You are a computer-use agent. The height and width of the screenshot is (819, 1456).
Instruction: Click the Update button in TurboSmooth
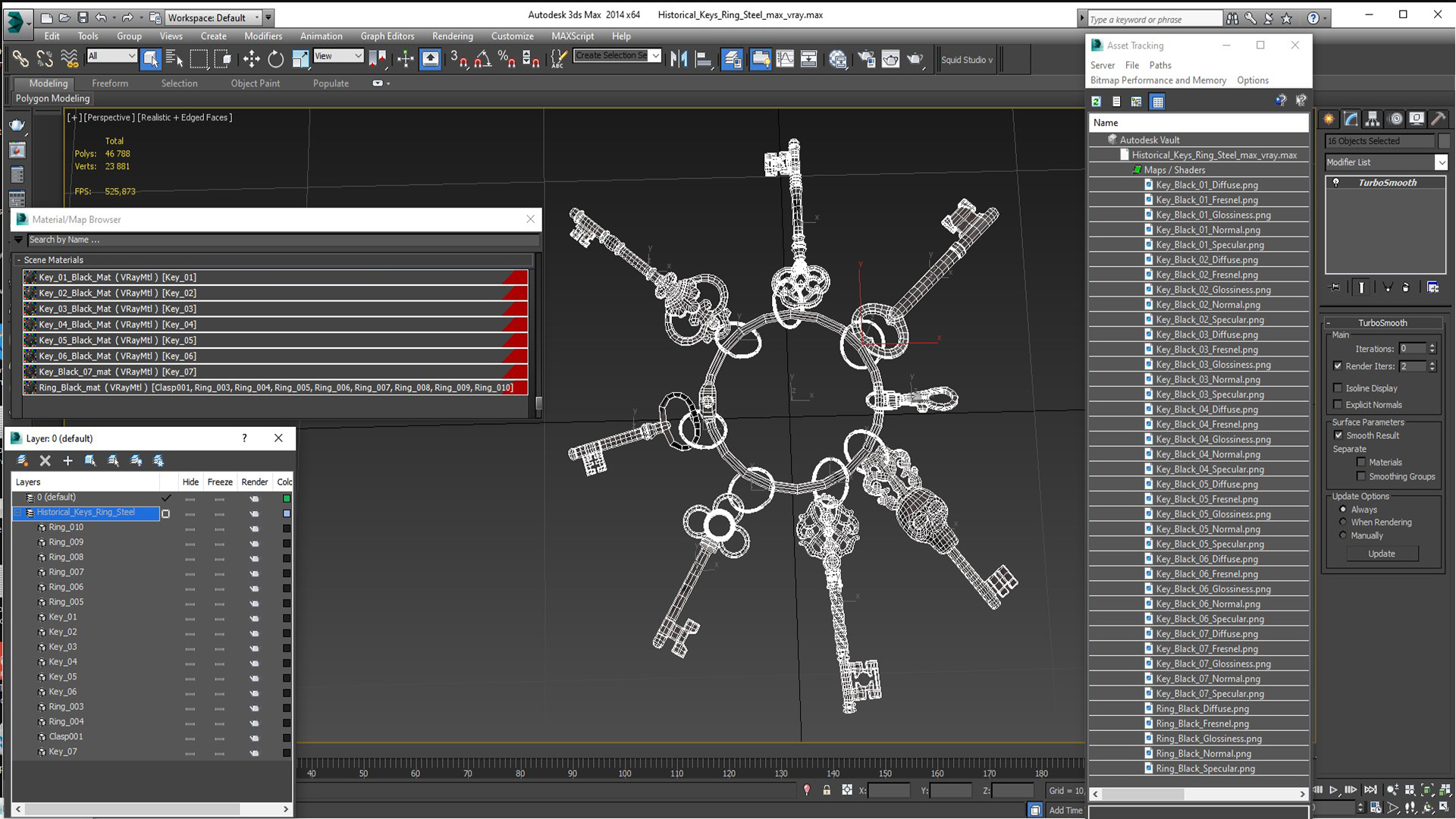1382,554
